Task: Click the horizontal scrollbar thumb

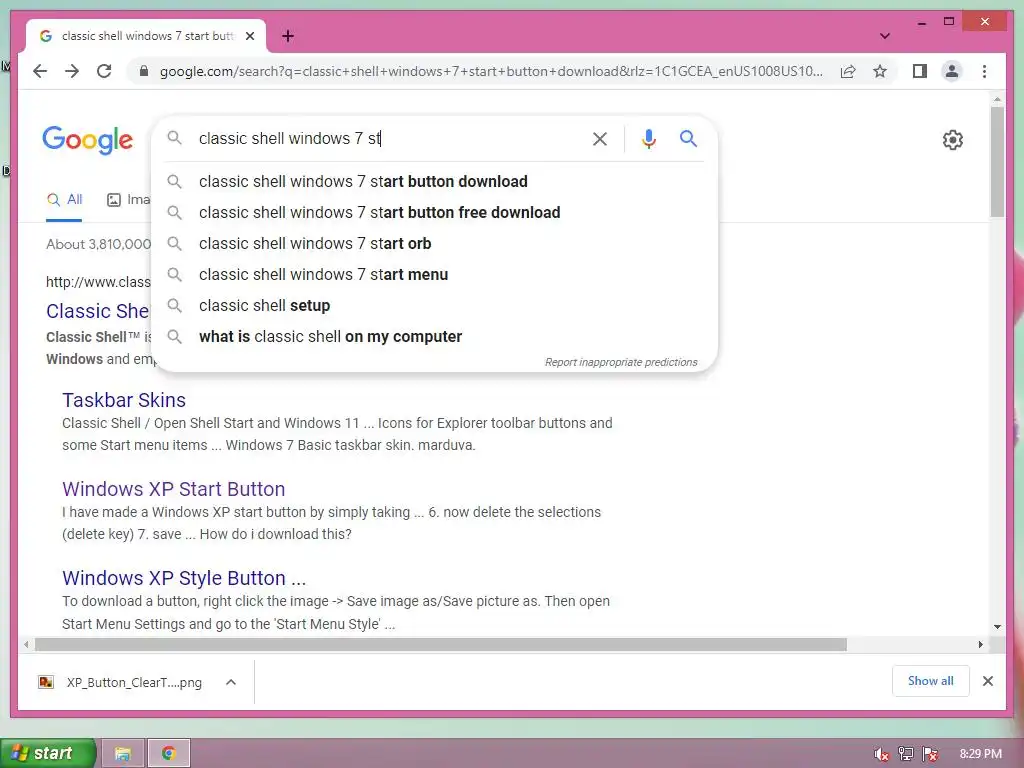Action: 441,645
